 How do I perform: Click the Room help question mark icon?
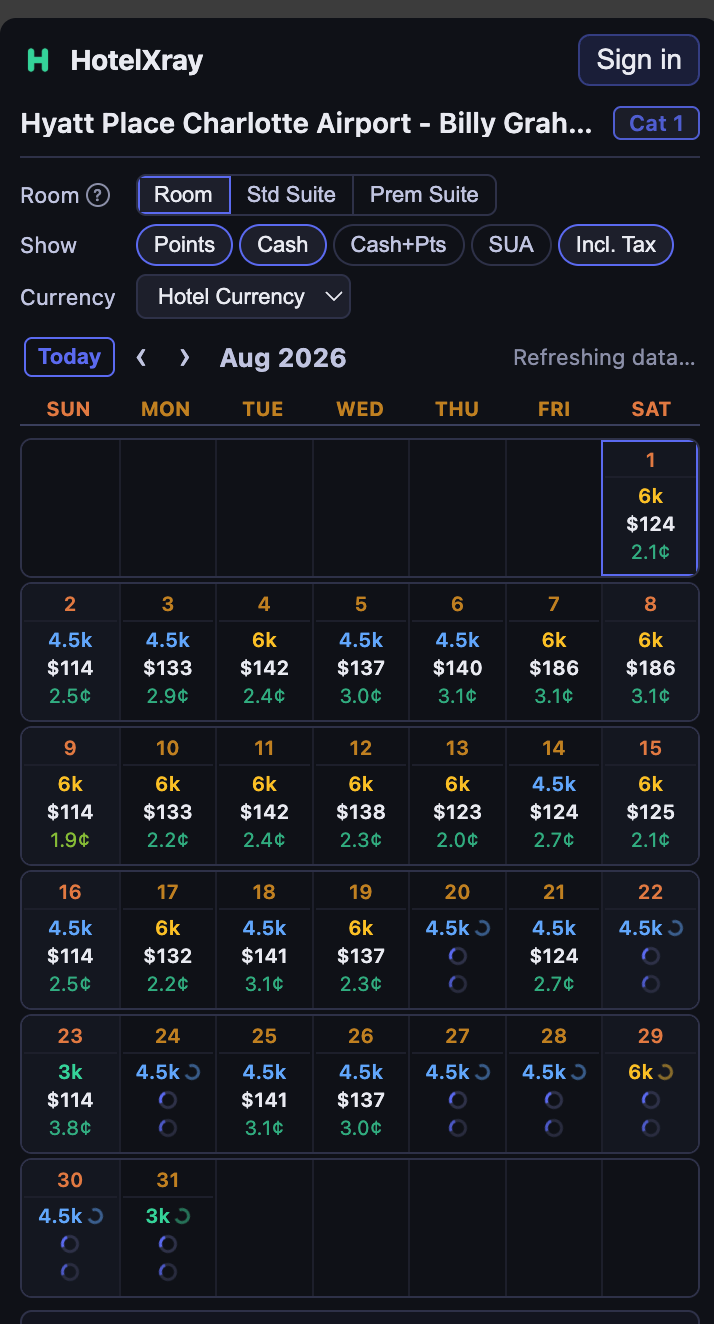(97, 195)
